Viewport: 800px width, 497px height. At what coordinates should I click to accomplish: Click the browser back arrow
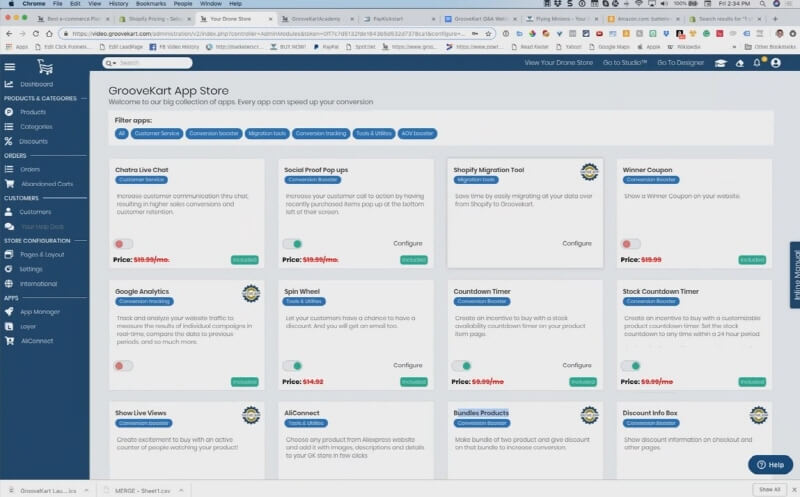pos(9,34)
